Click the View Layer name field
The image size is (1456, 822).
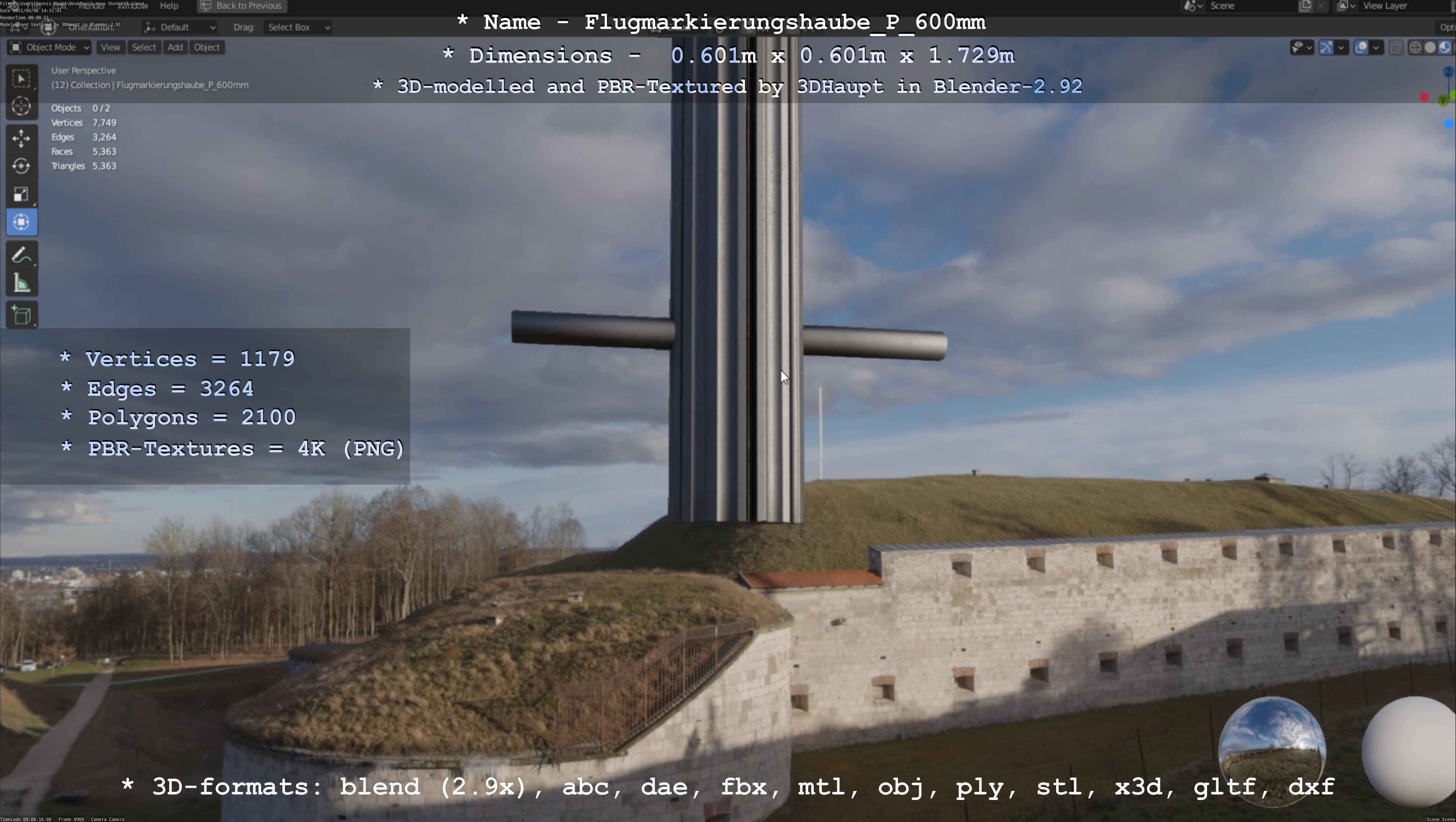click(x=1405, y=6)
